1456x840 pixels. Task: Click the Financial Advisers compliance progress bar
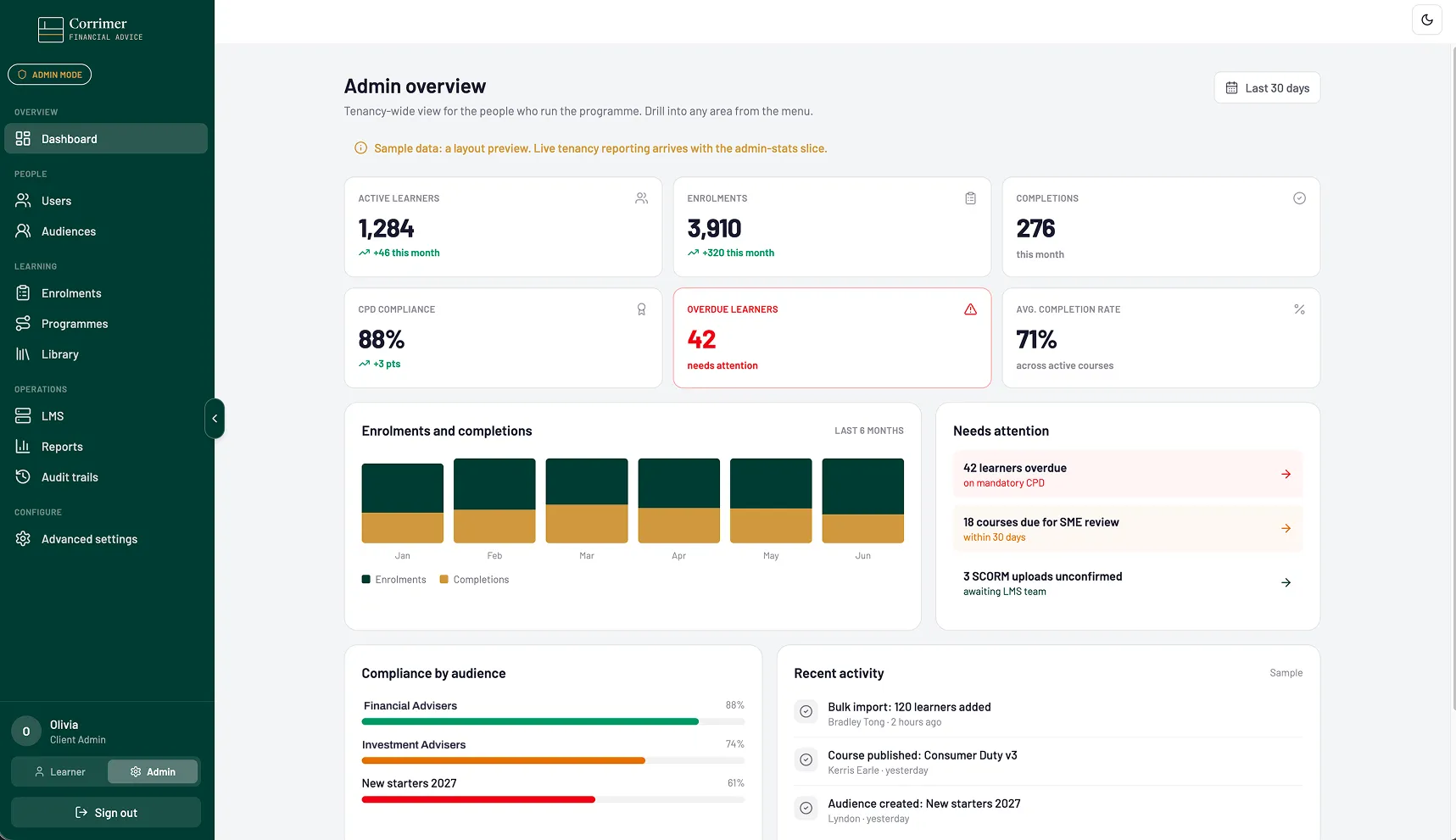click(x=553, y=722)
